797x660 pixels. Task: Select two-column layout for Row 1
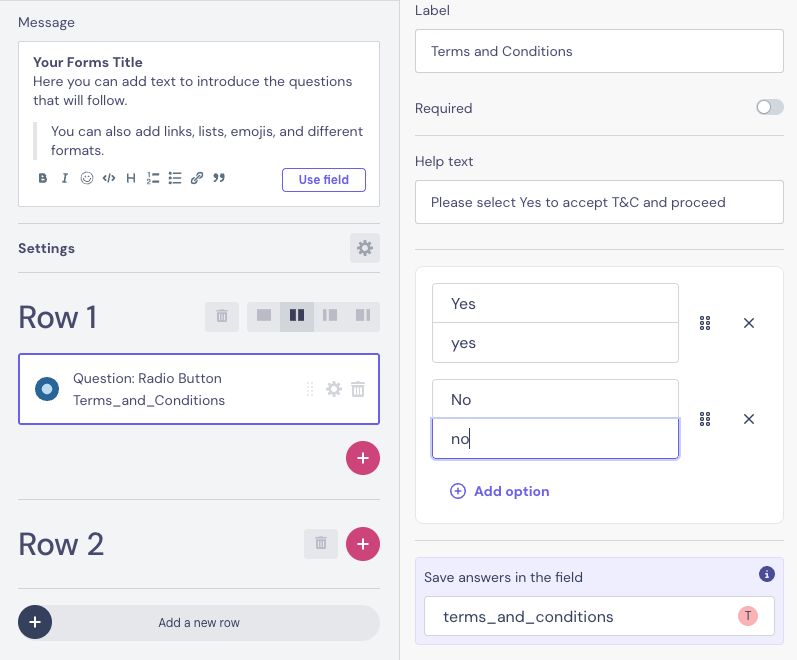coord(297,317)
